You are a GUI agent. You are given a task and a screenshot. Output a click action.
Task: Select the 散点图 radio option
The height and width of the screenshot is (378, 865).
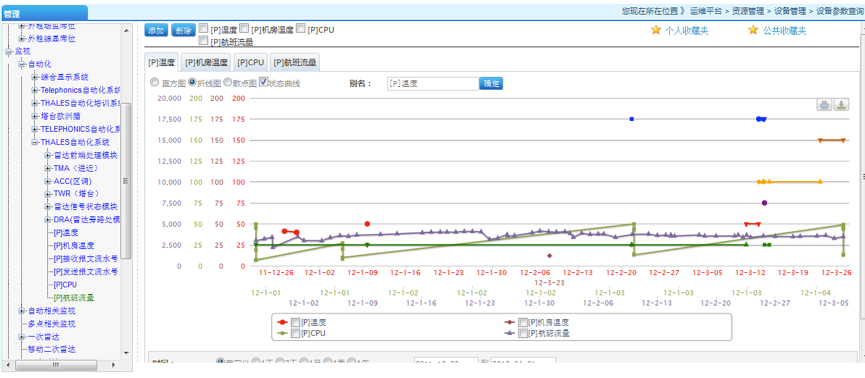pos(227,82)
